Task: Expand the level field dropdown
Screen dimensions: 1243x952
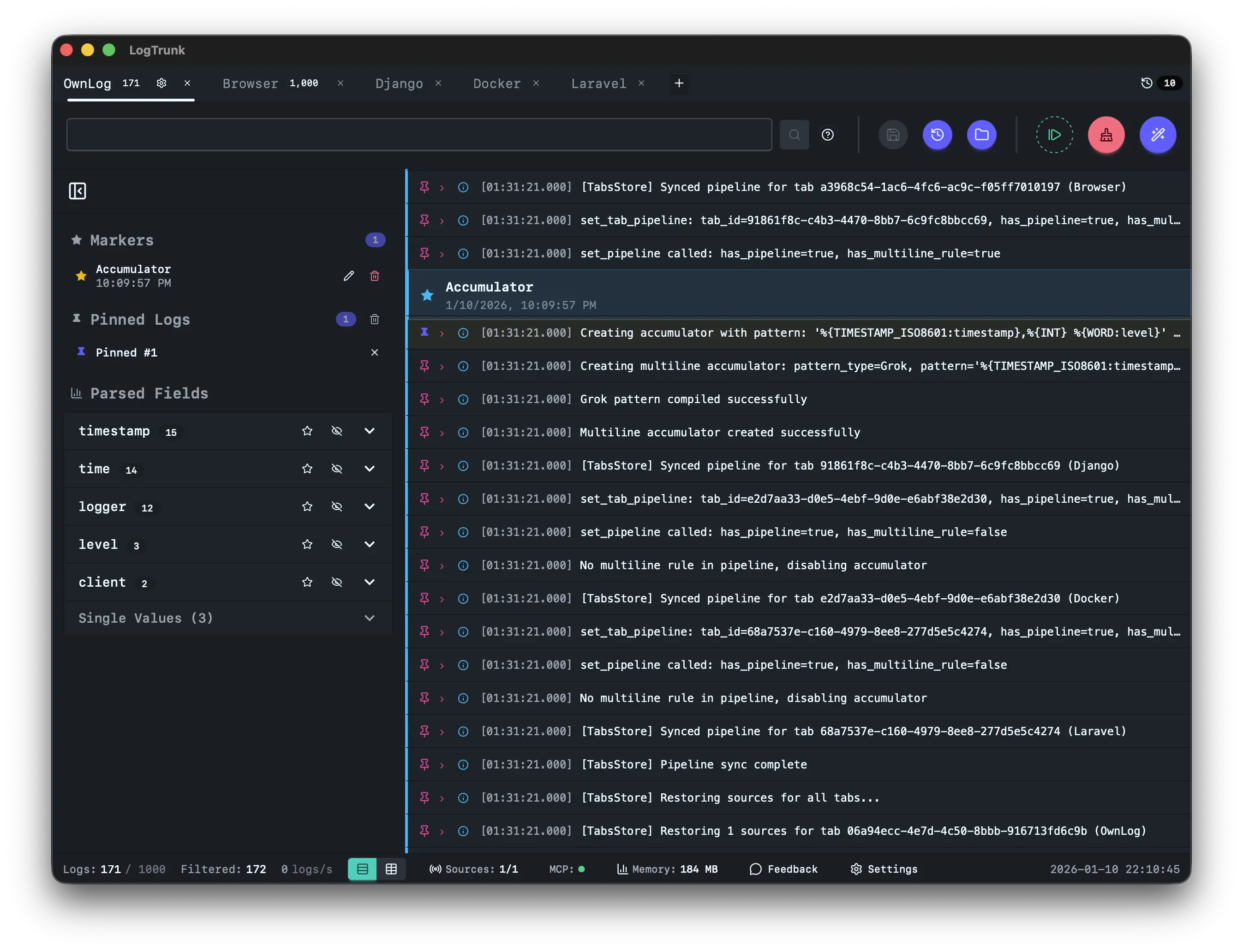Action: click(x=370, y=544)
